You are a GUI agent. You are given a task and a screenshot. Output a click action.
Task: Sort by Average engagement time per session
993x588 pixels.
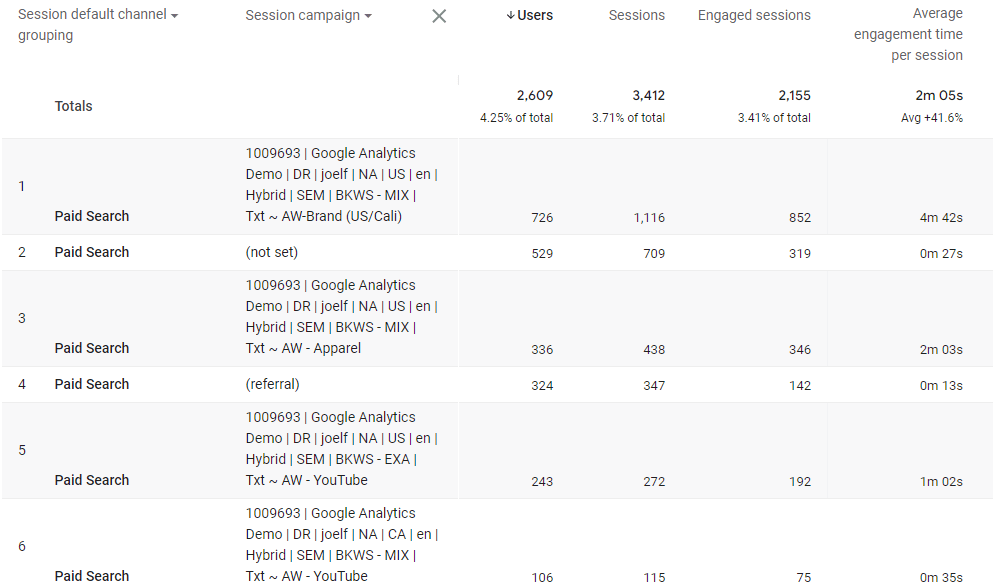point(908,34)
